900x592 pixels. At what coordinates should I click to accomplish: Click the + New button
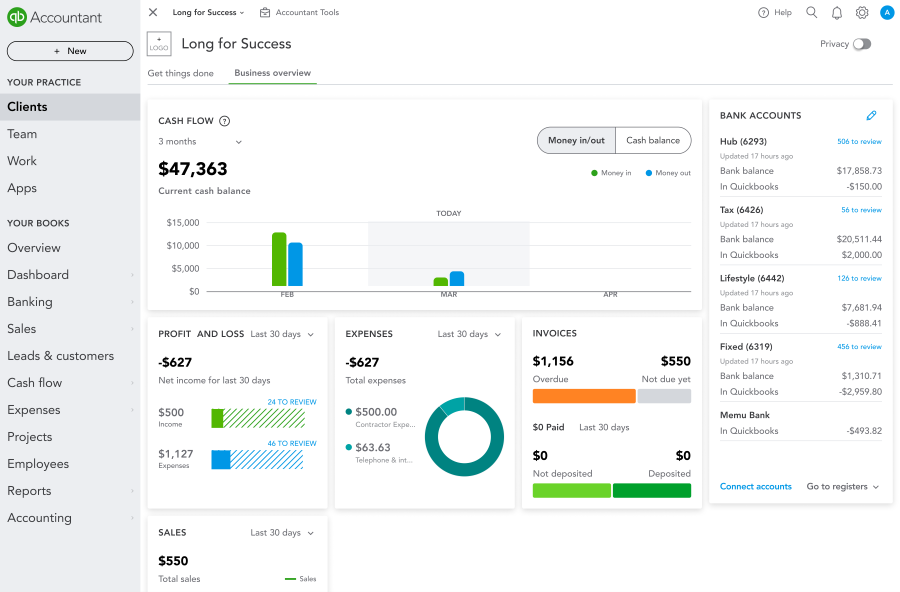tap(70, 51)
